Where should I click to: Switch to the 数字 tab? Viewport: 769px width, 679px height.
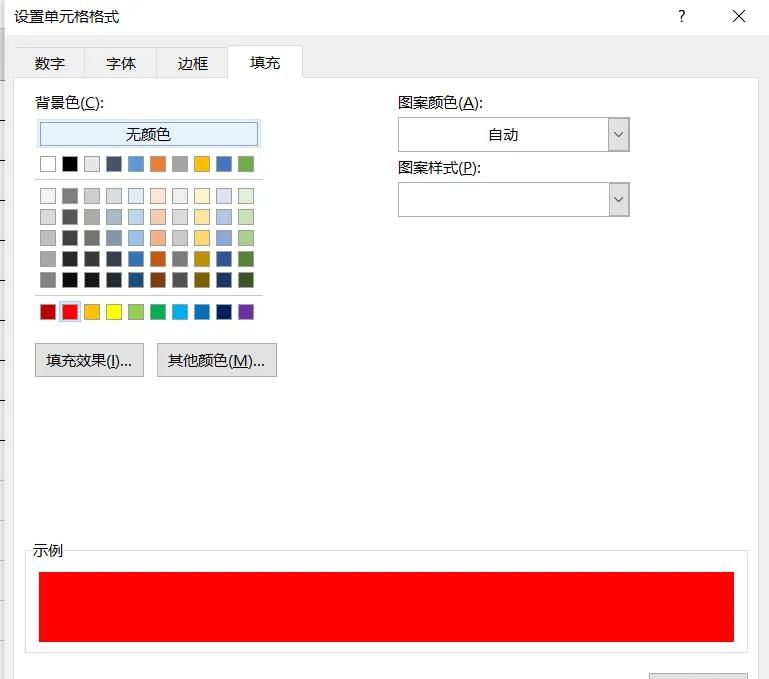50,63
